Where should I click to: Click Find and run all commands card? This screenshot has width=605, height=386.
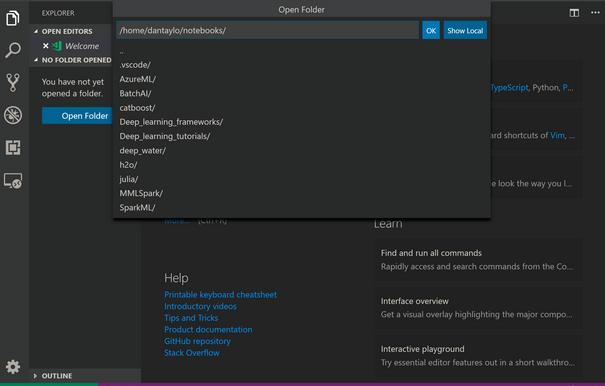[478, 260]
